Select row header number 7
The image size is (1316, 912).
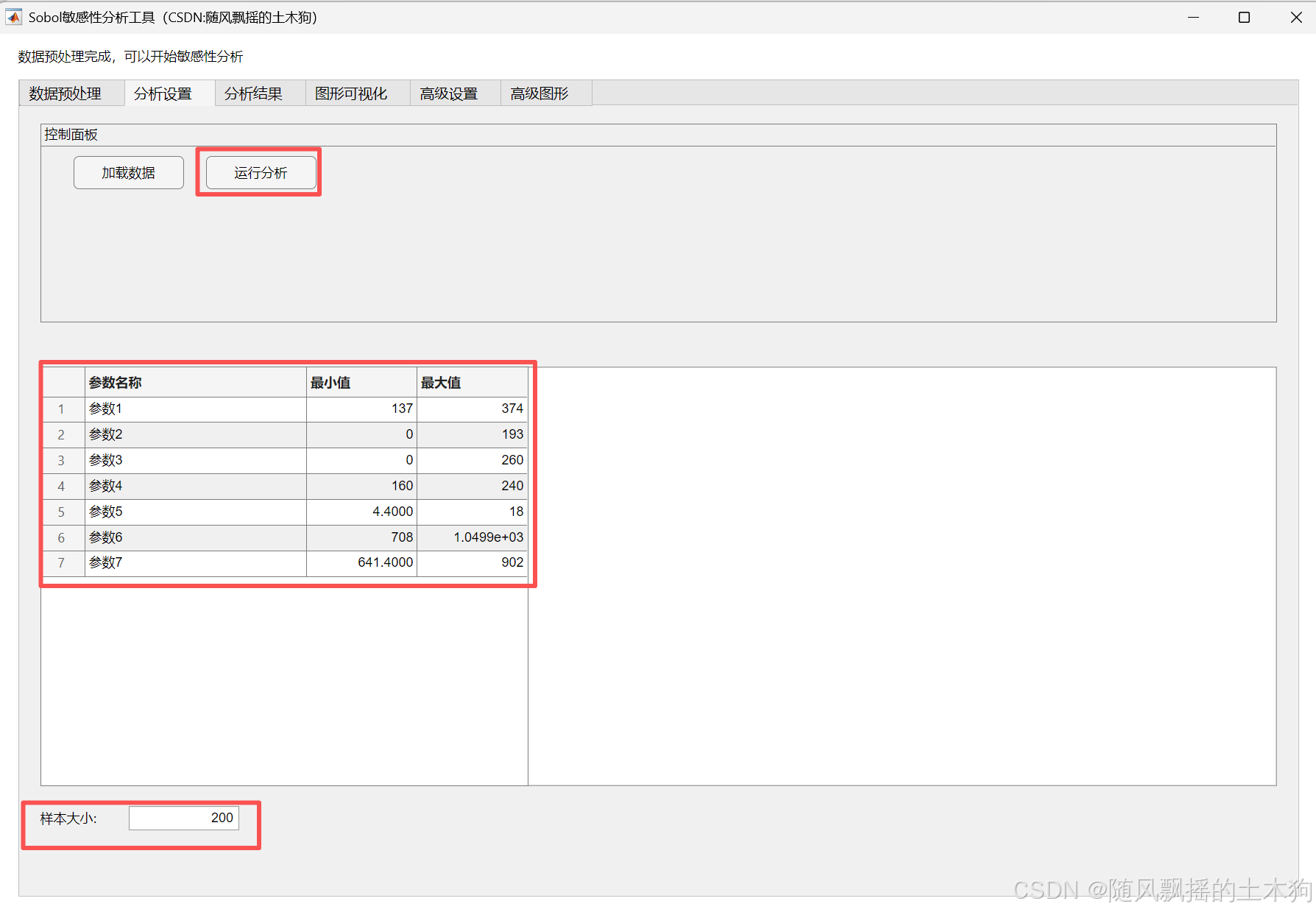click(x=62, y=563)
